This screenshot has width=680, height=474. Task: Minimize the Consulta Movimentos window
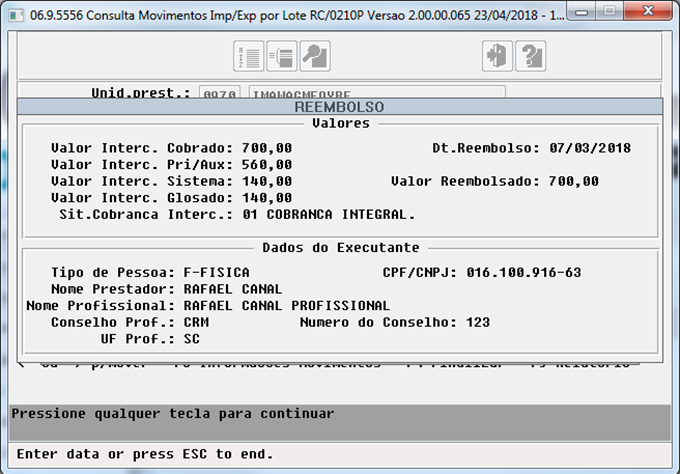(x=582, y=11)
